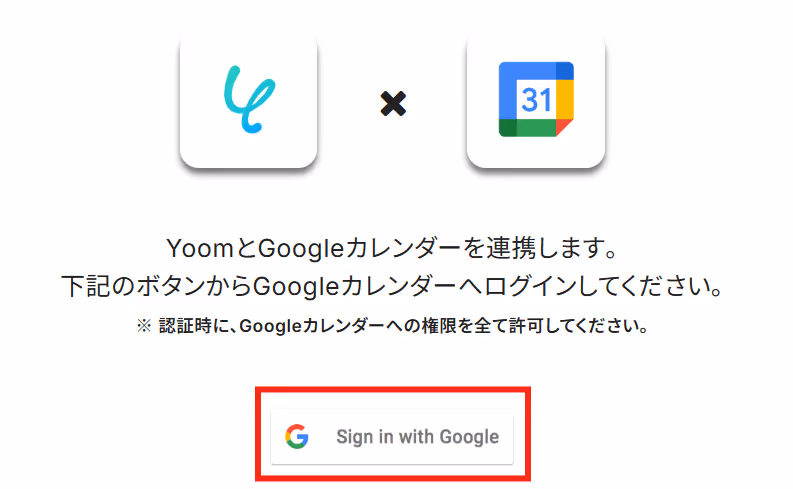Viewport: 793px width, 489px height.
Task: Click the Google Calendar app icon
Action: pos(536,99)
